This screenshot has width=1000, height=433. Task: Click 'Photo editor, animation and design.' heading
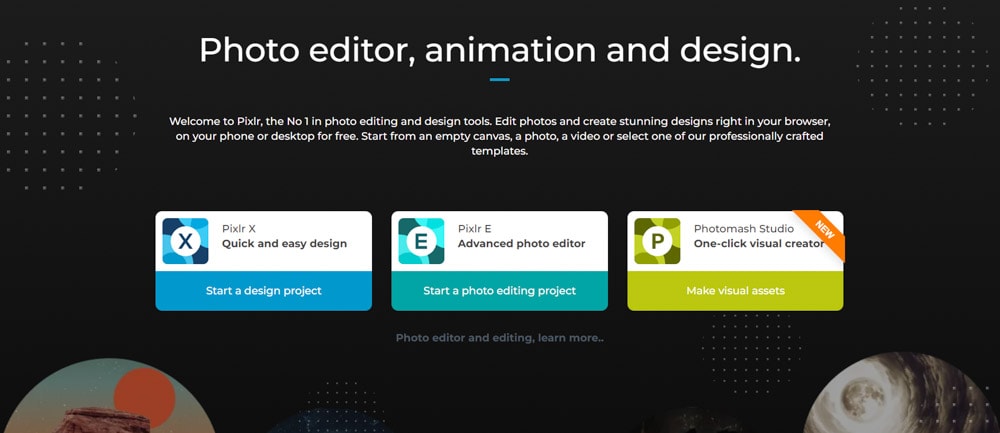[x=500, y=50]
